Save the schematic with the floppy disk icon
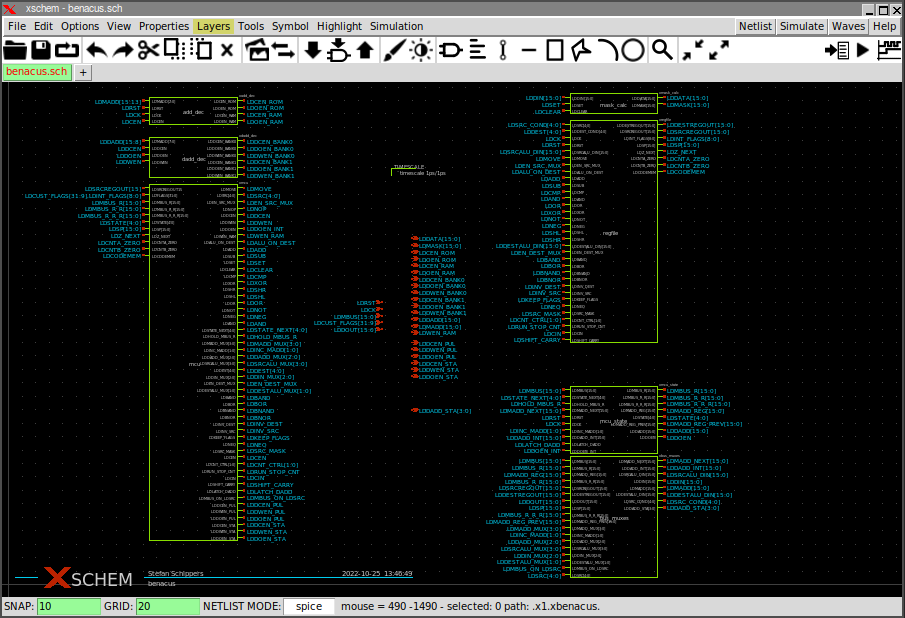 coord(41,49)
